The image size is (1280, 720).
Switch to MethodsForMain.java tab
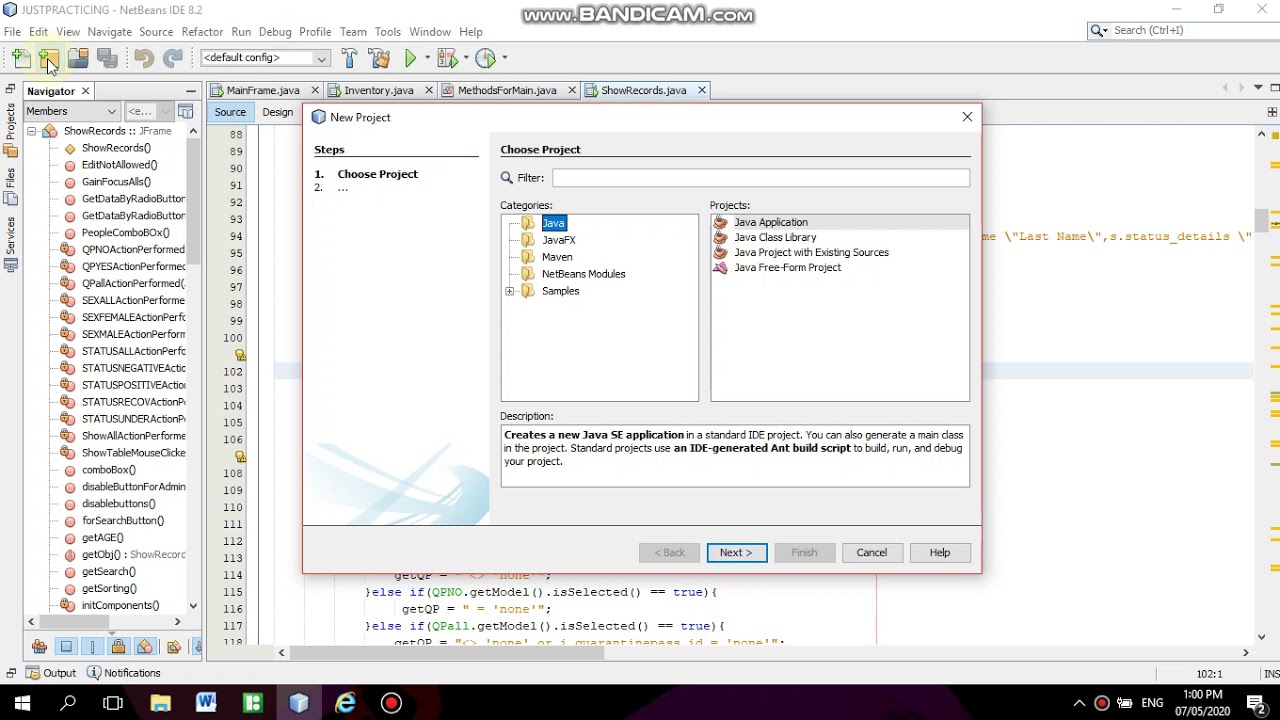tap(506, 90)
